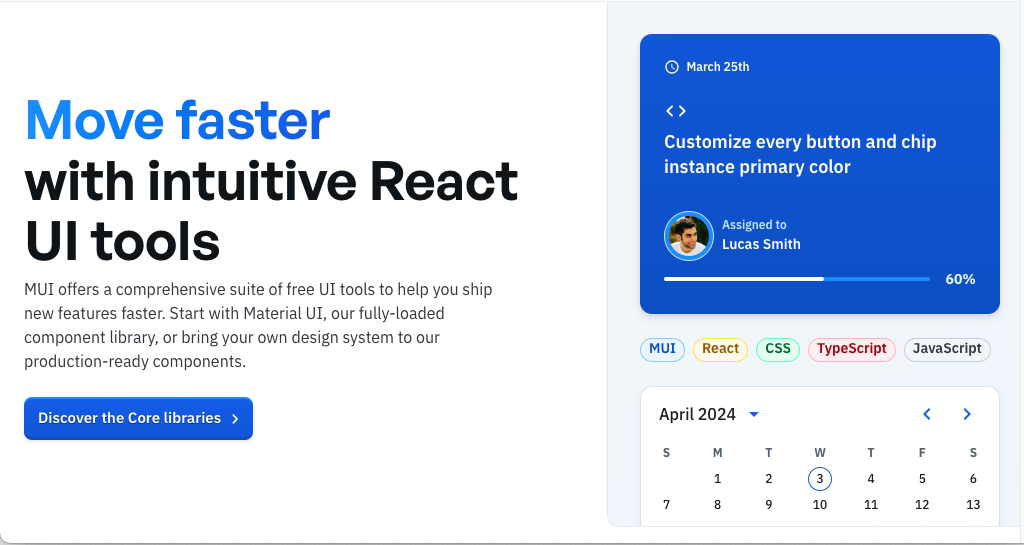Click the clock icon beside March 25th
This screenshot has width=1024, height=545.
coord(672,67)
